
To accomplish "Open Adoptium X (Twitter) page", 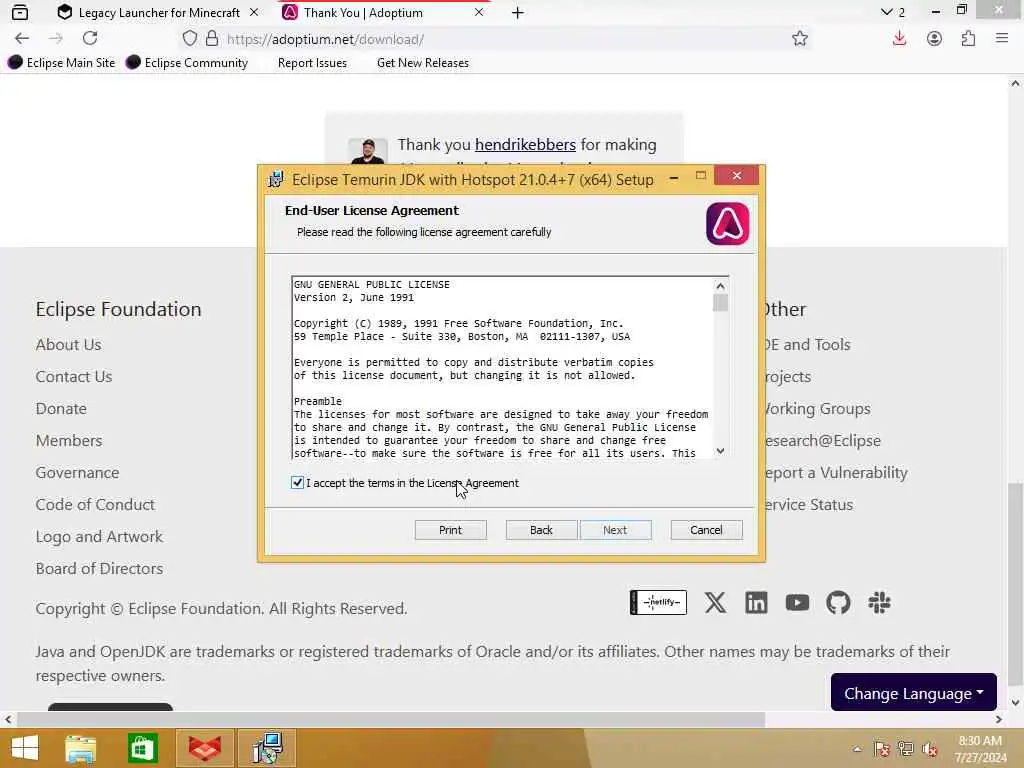I will [x=715, y=602].
